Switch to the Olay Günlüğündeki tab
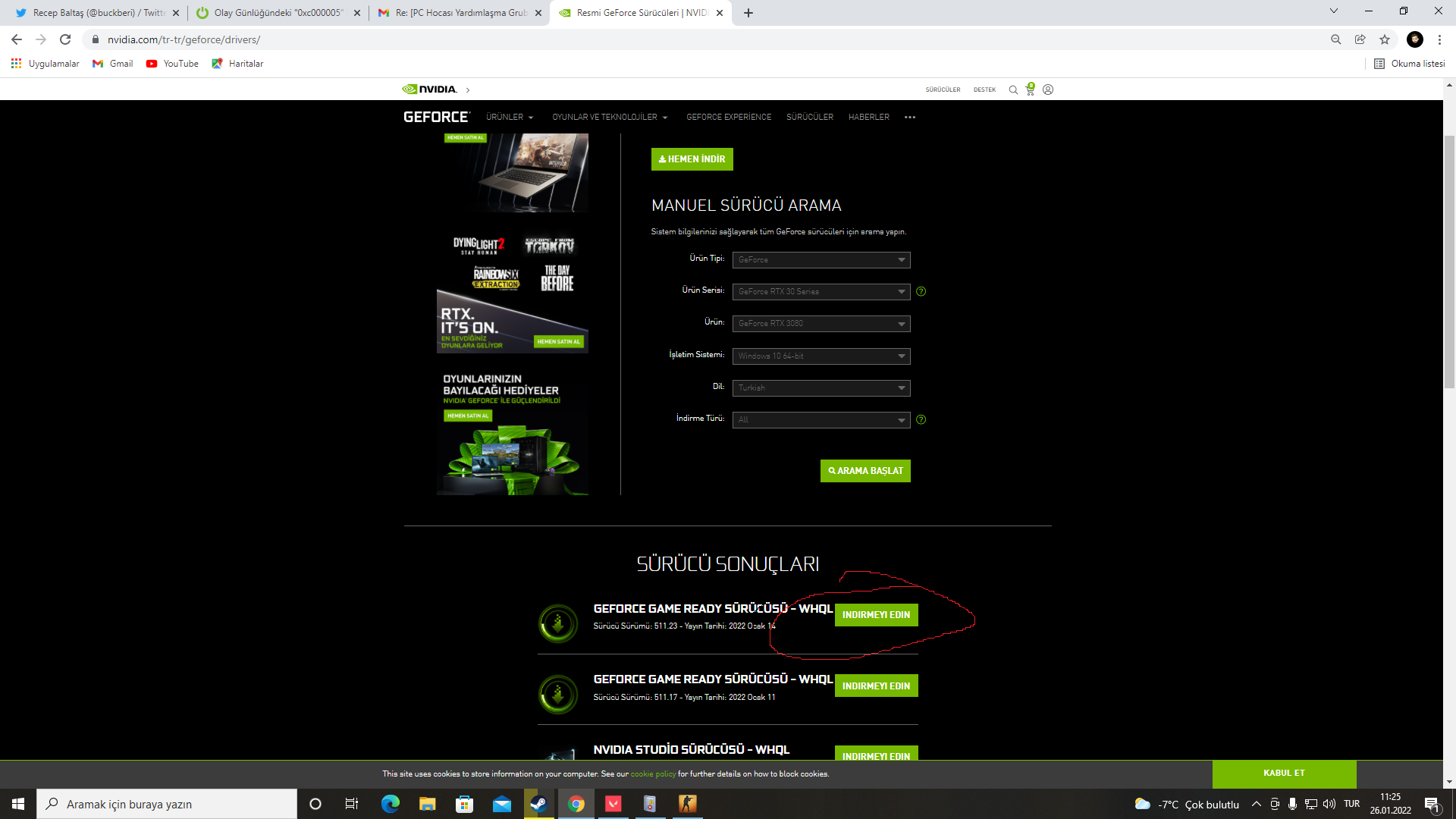The height and width of the screenshot is (819, 1456). coord(278,13)
